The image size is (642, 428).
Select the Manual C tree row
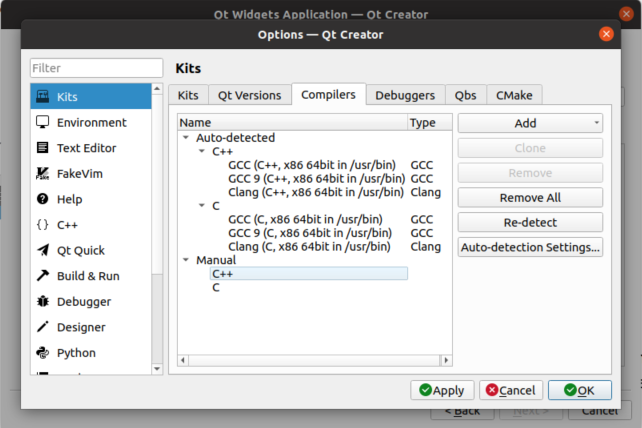tap(309, 287)
